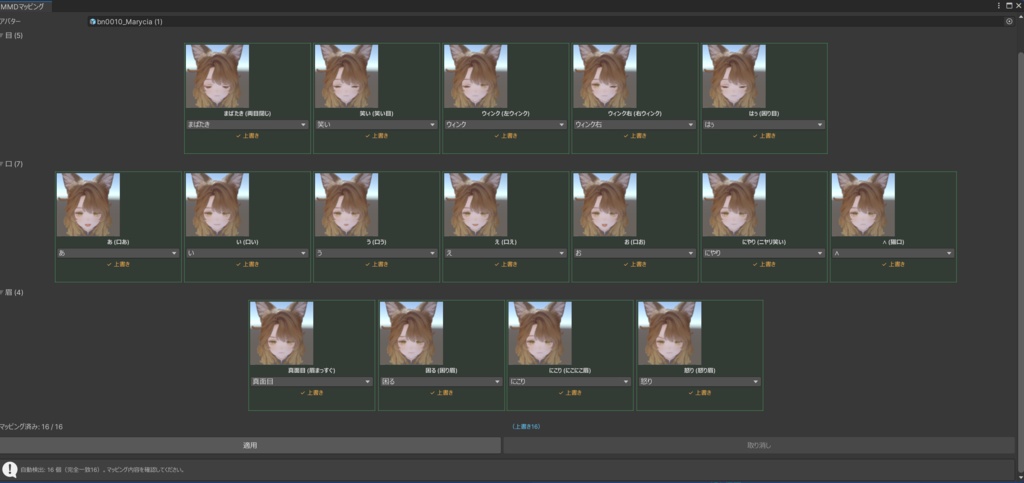
Task: Click the お mouth preview thumbnail
Action: (x=605, y=204)
